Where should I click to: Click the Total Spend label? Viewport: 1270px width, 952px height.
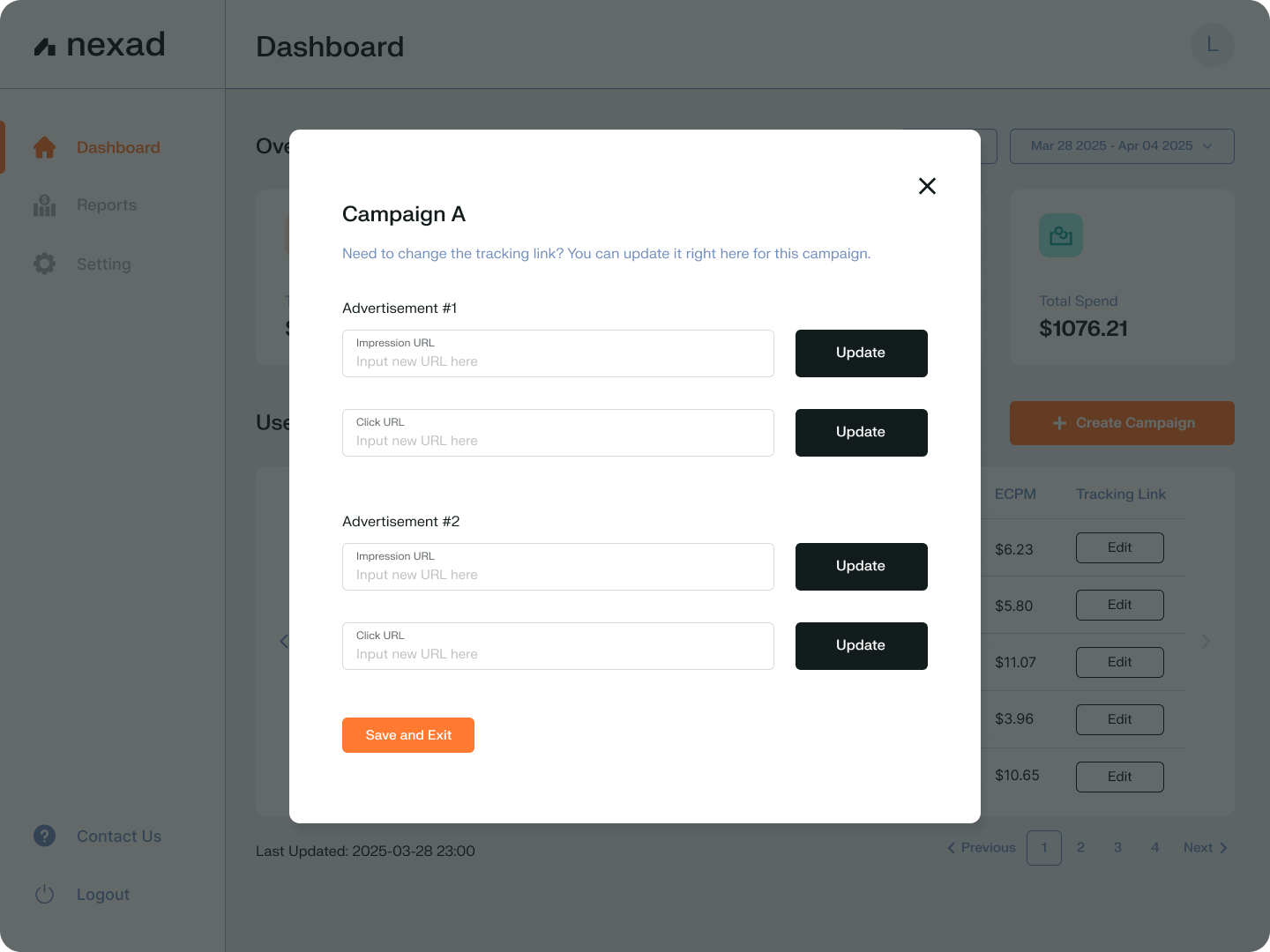[1079, 301]
